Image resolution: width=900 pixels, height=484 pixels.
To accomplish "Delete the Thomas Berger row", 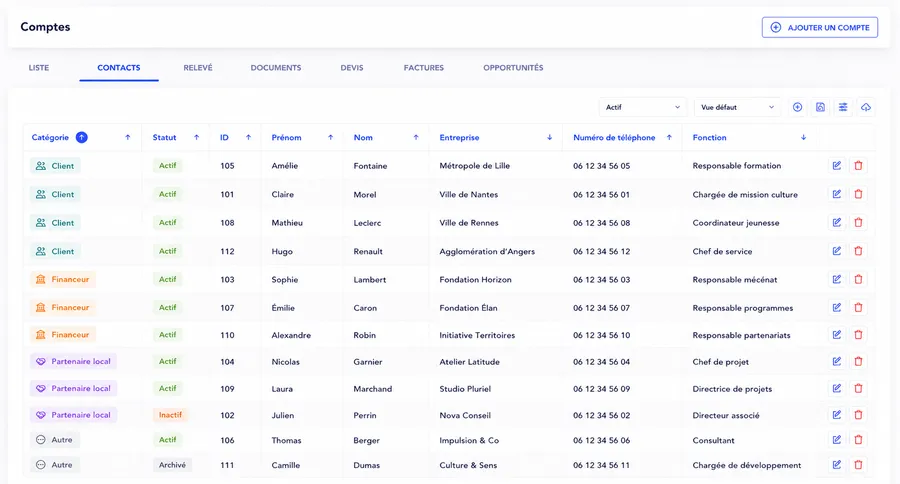I will 858,440.
